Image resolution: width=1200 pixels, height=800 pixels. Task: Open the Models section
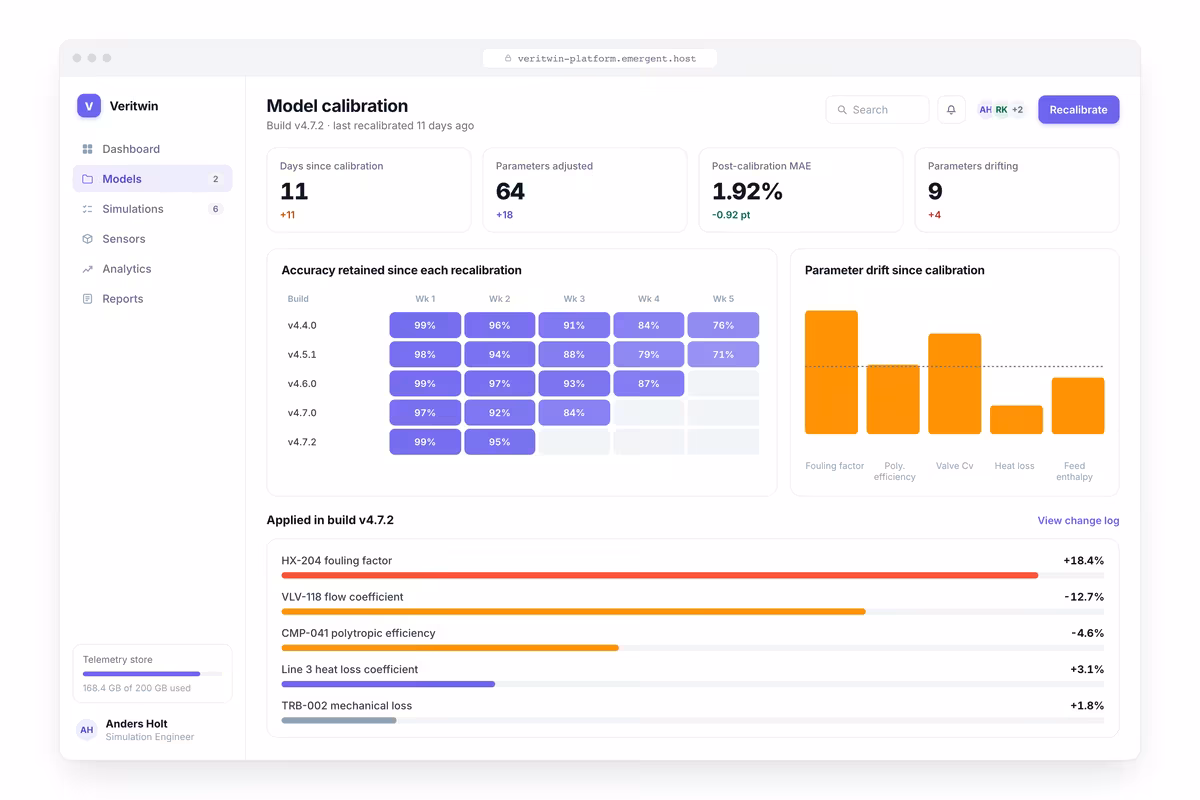point(152,179)
